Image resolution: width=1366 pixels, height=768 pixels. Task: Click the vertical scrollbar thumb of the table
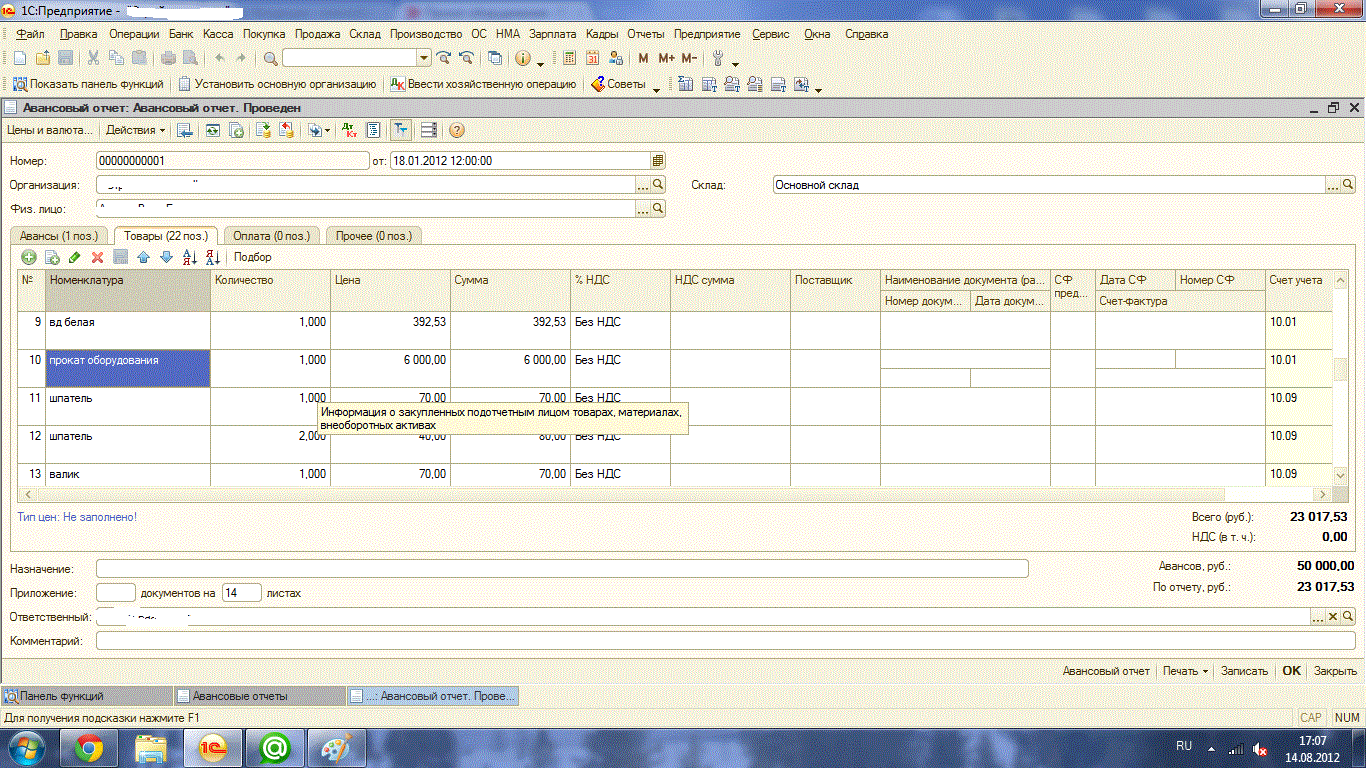1341,368
